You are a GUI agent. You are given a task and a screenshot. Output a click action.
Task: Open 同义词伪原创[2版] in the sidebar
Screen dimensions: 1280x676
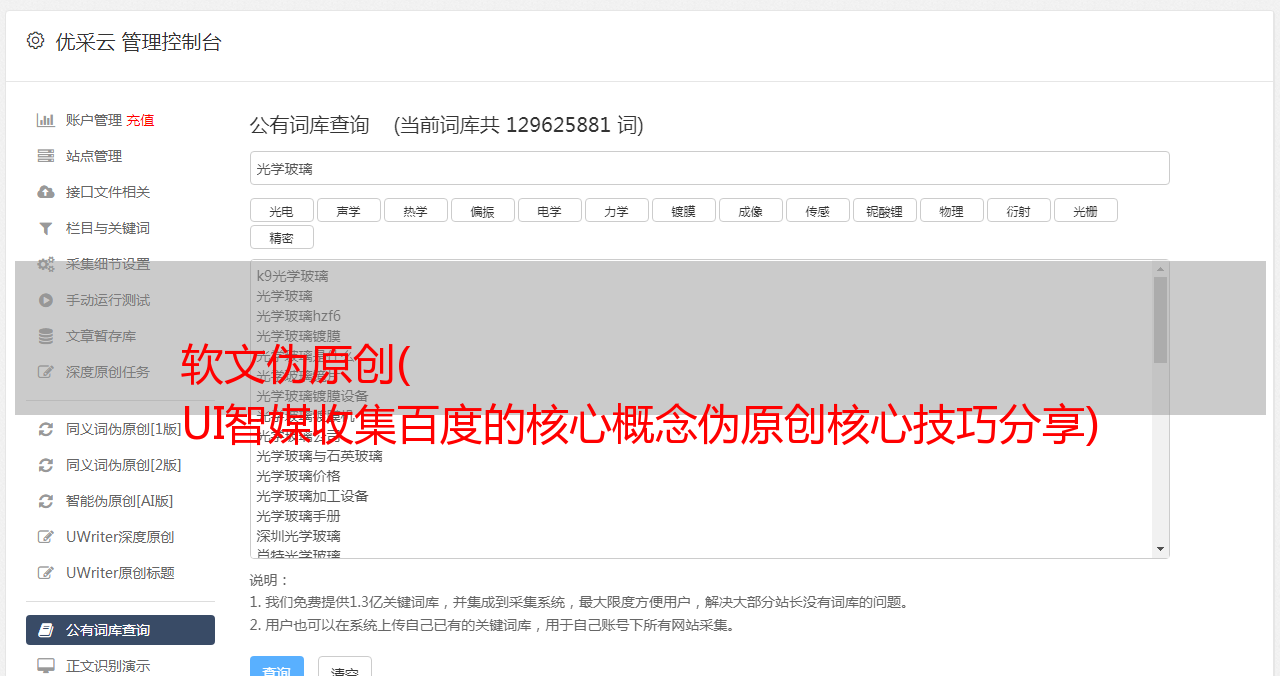(x=124, y=465)
